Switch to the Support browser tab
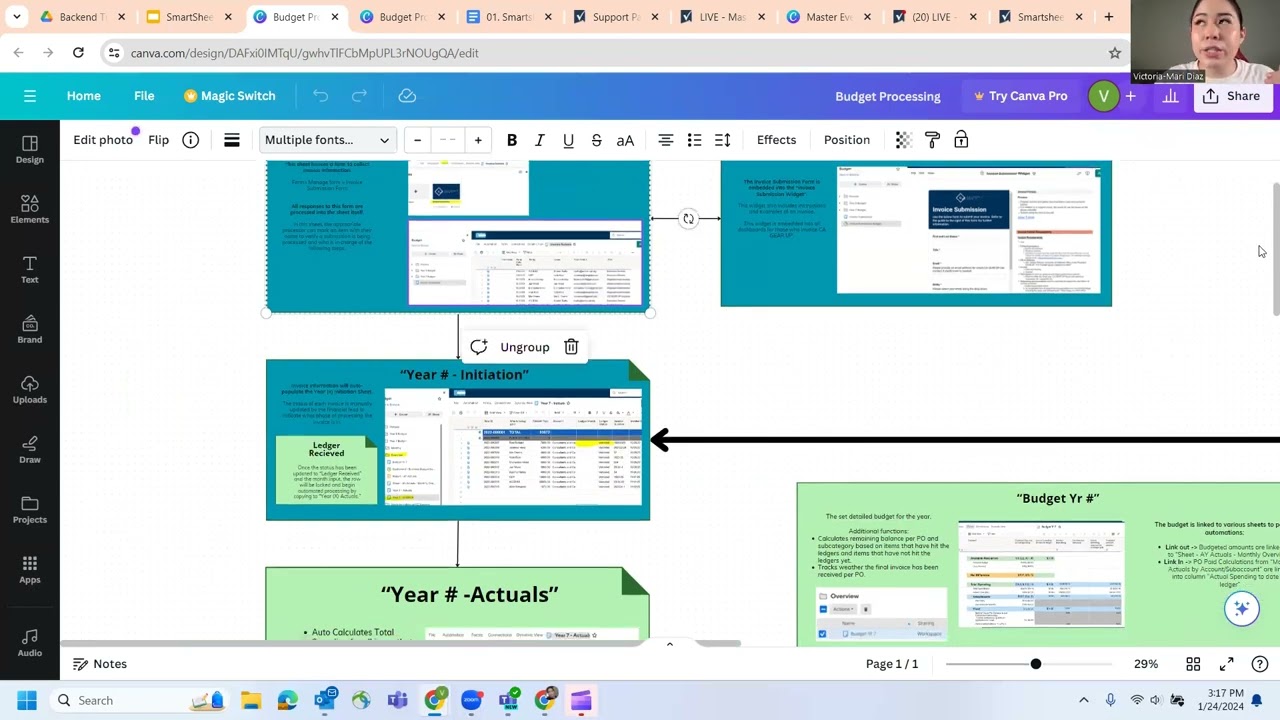 (x=615, y=17)
